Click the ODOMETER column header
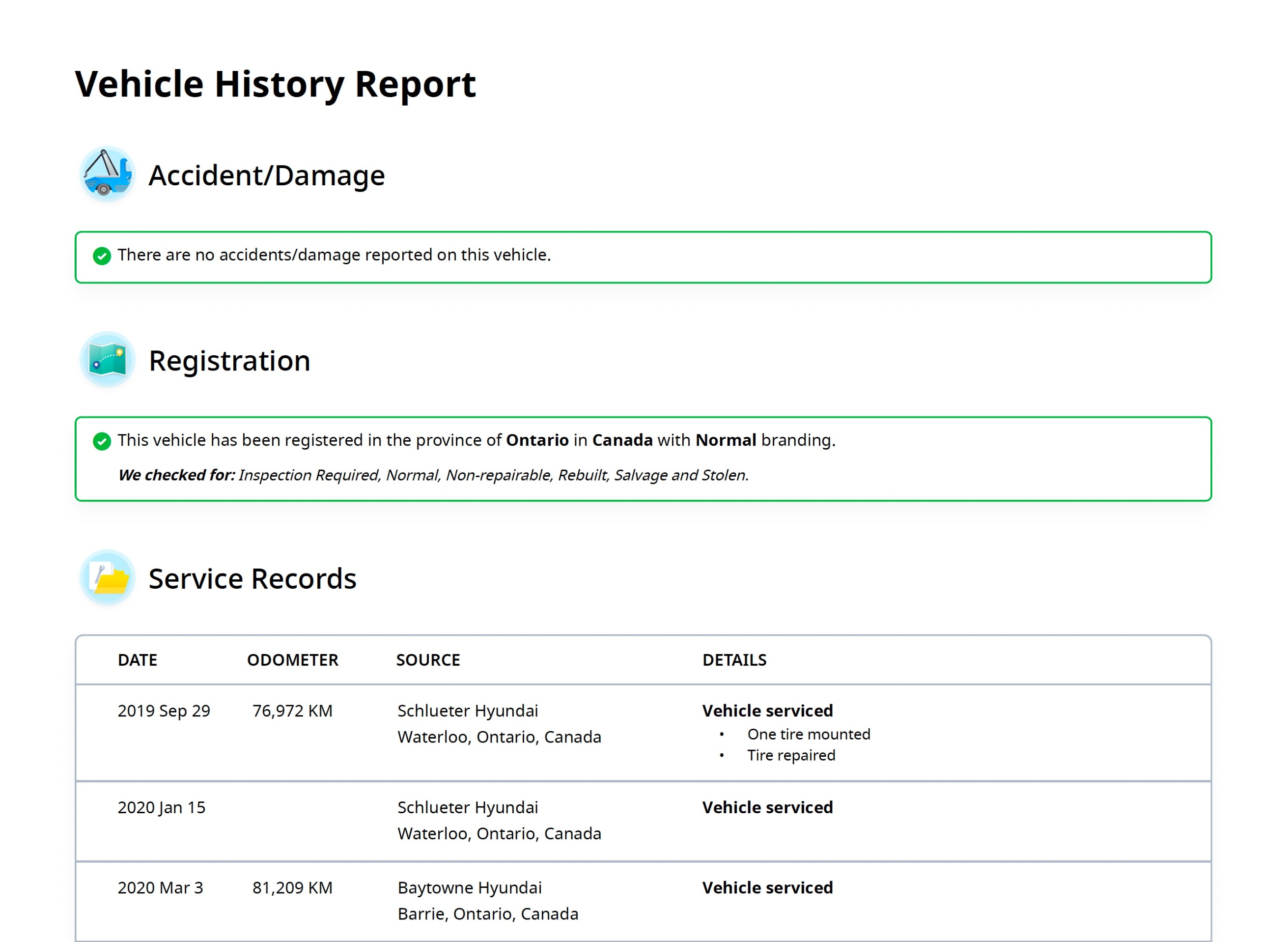The height and width of the screenshot is (942, 1288). 292,660
